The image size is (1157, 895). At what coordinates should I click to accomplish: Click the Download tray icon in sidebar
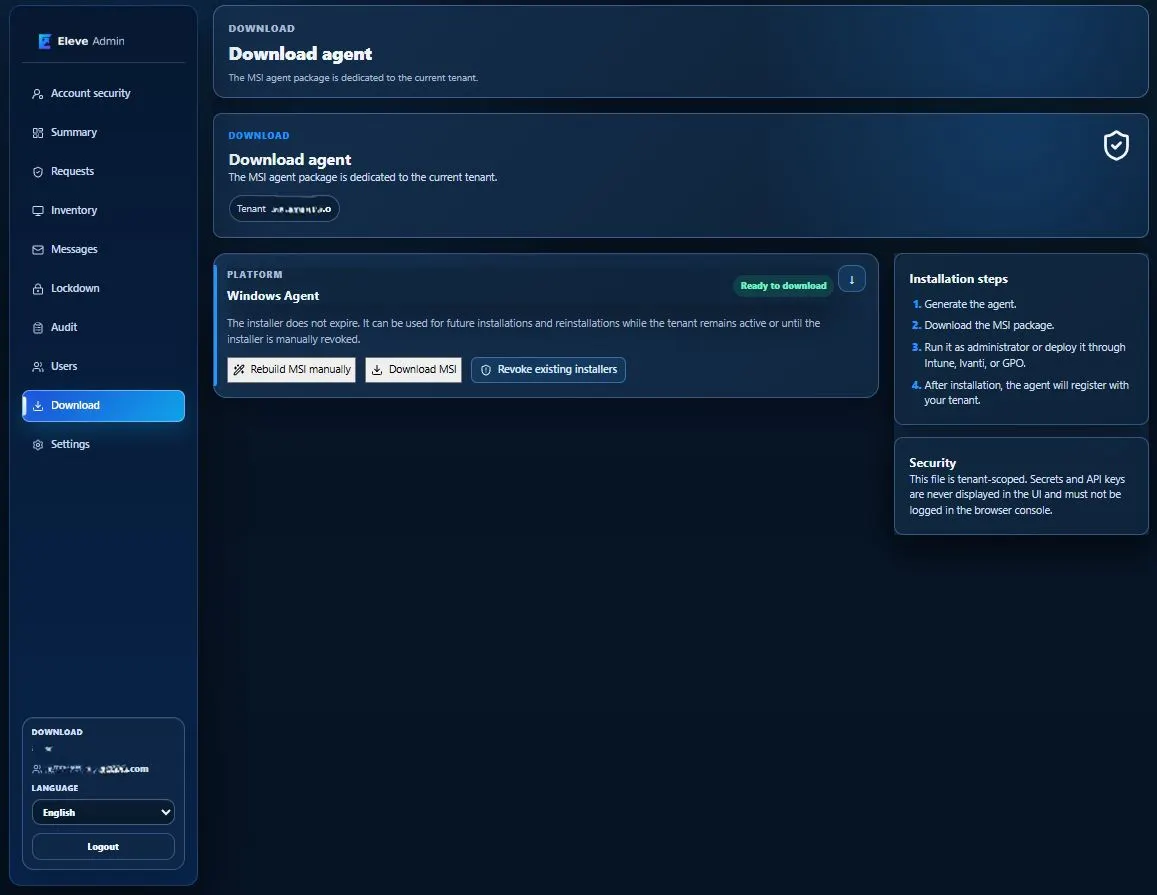point(38,406)
